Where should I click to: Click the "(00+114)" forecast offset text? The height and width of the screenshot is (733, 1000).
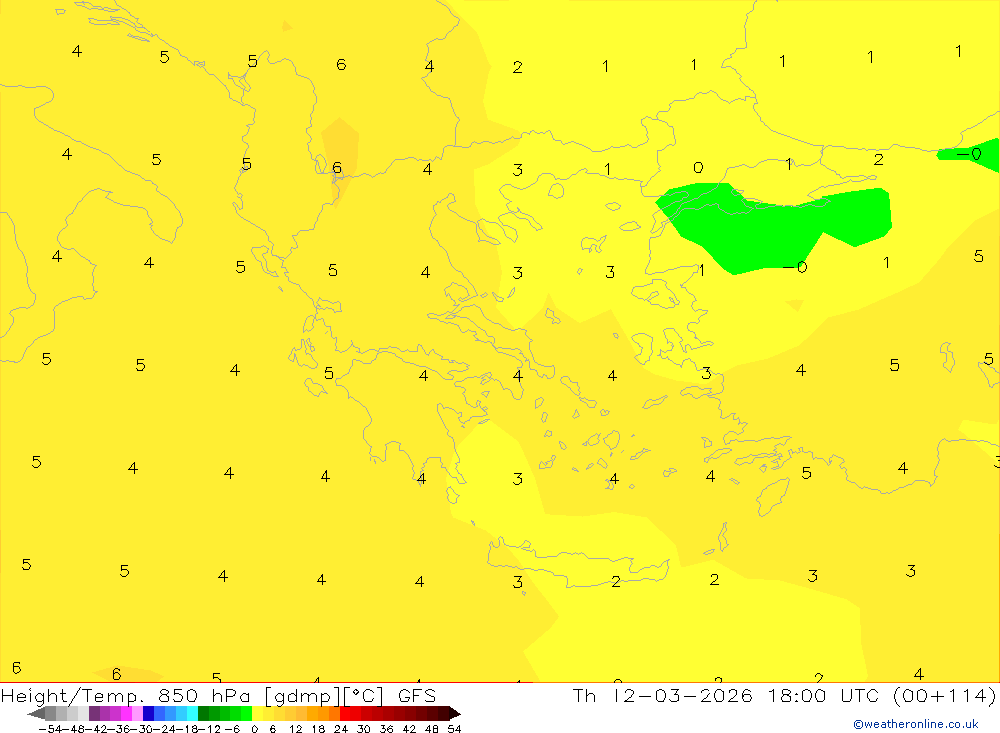[x=944, y=695]
